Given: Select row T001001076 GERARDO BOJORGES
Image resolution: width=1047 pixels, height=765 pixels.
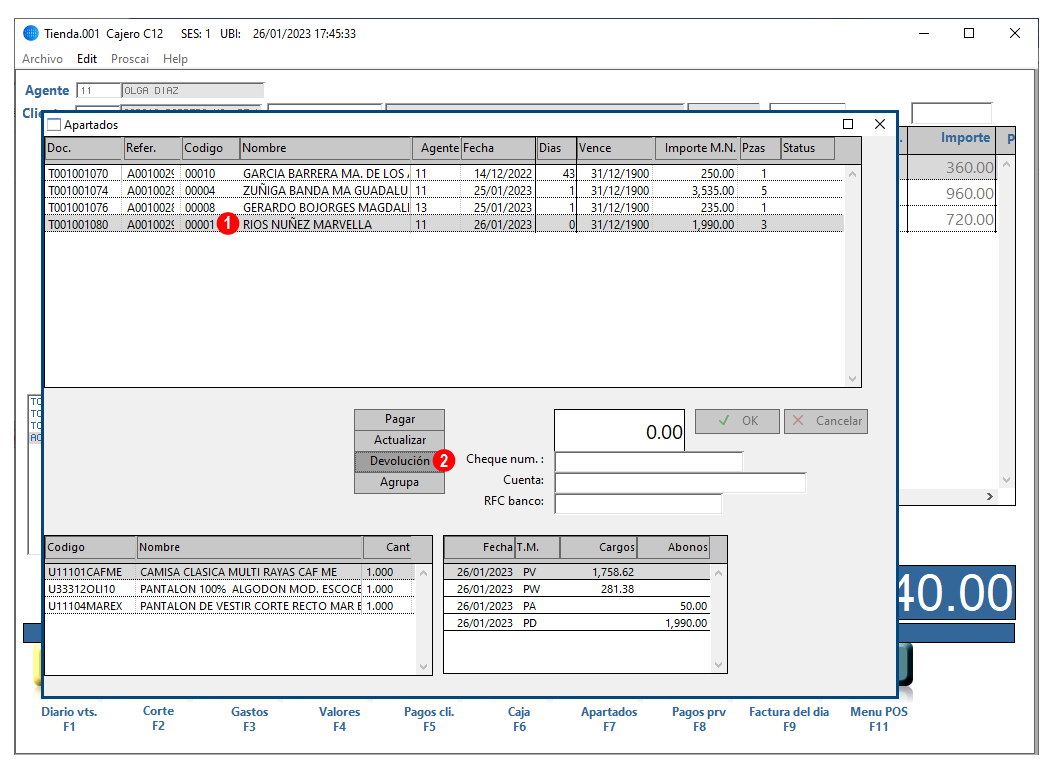Looking at the screenshot, I should (x=444, y=208).
